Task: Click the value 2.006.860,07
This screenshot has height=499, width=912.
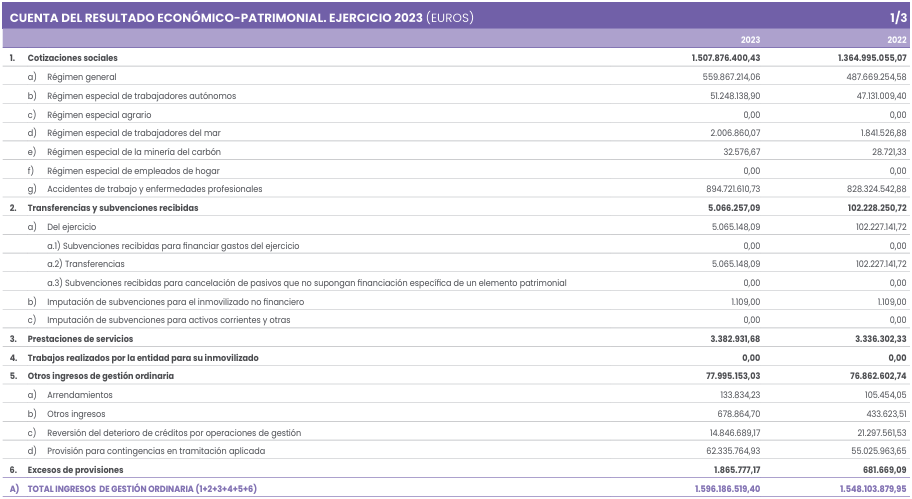Action: (x=735, y=133)
